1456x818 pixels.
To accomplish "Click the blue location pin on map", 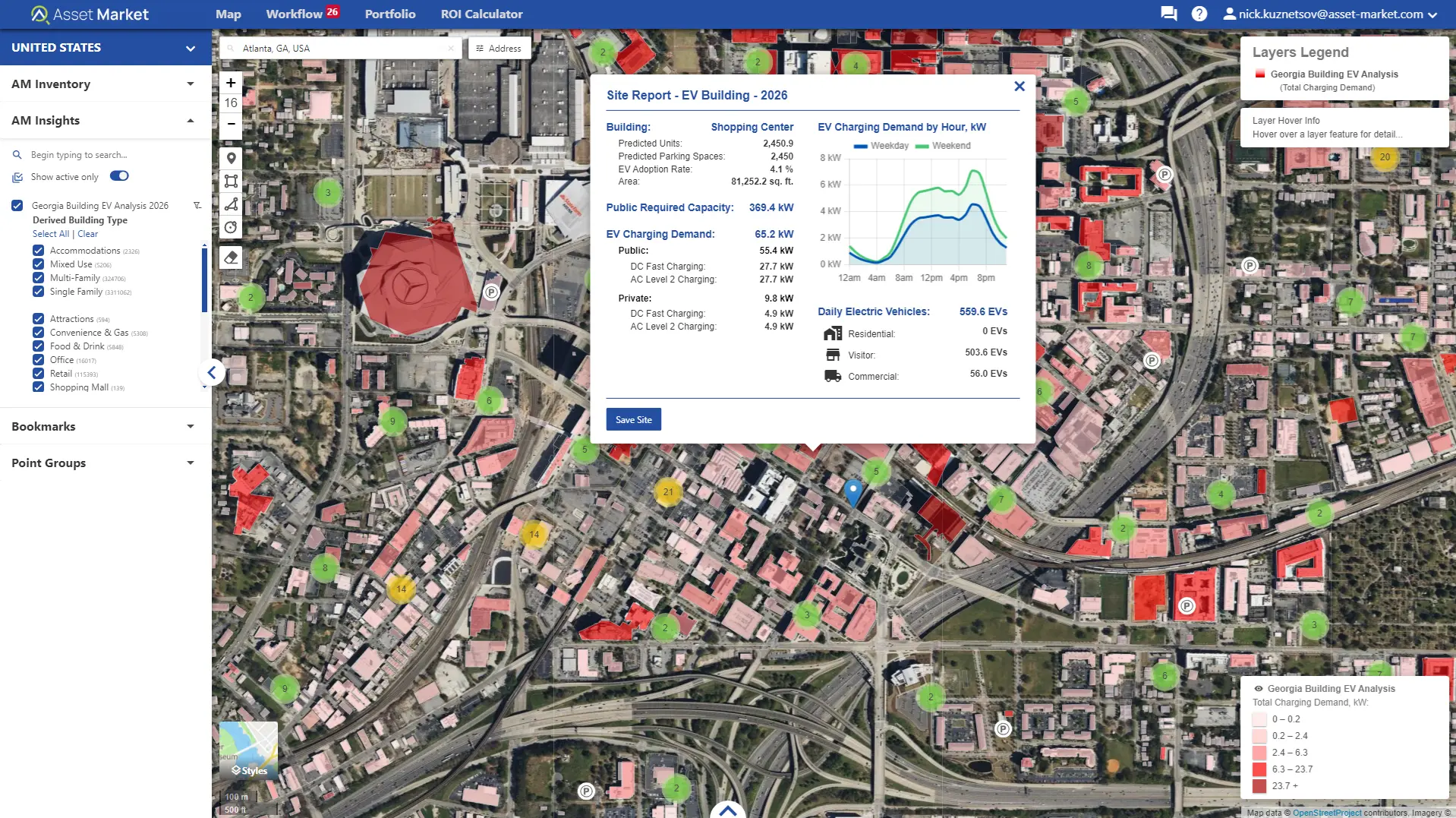I will (x=853, y=492).
